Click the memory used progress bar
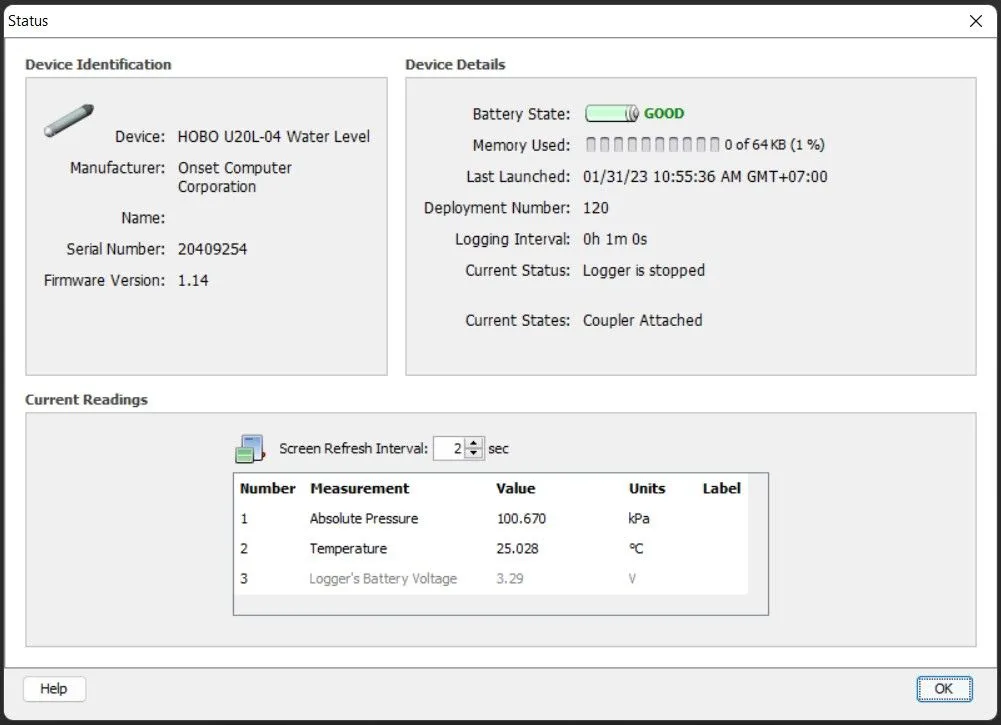Viewport: 1001px width, 725px height. tap(652, 145)
